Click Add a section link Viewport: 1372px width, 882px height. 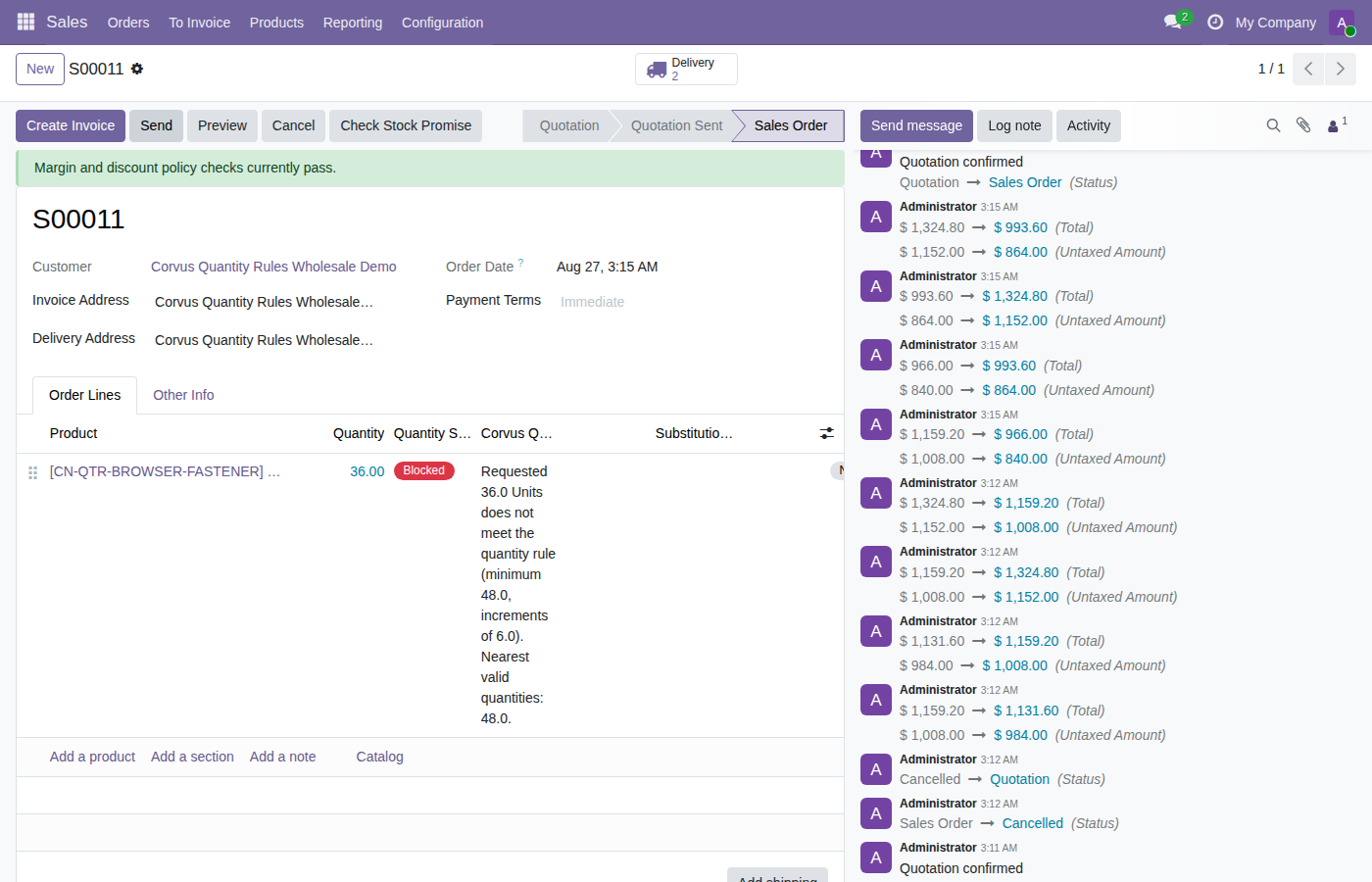(192, 757)
